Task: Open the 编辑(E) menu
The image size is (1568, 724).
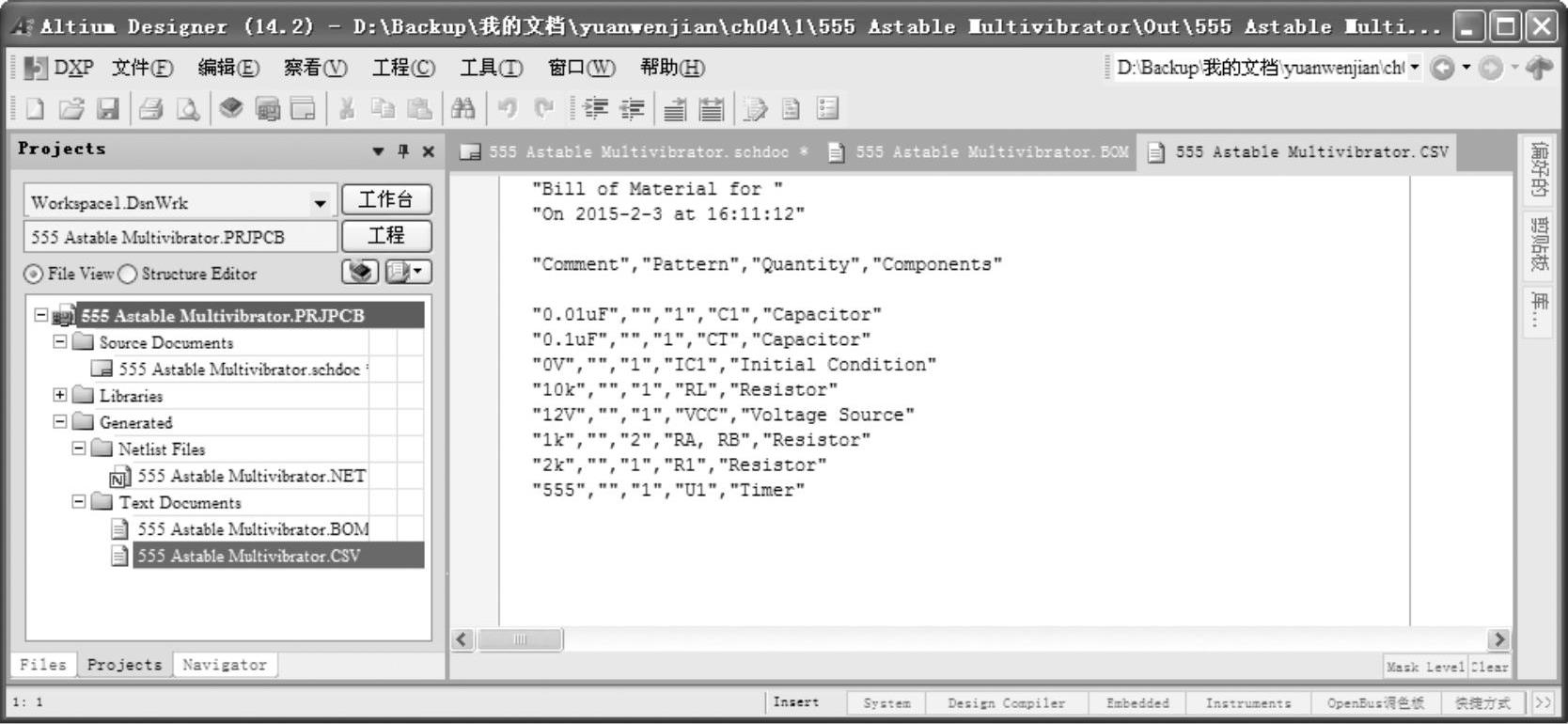Action: point(228,68)
